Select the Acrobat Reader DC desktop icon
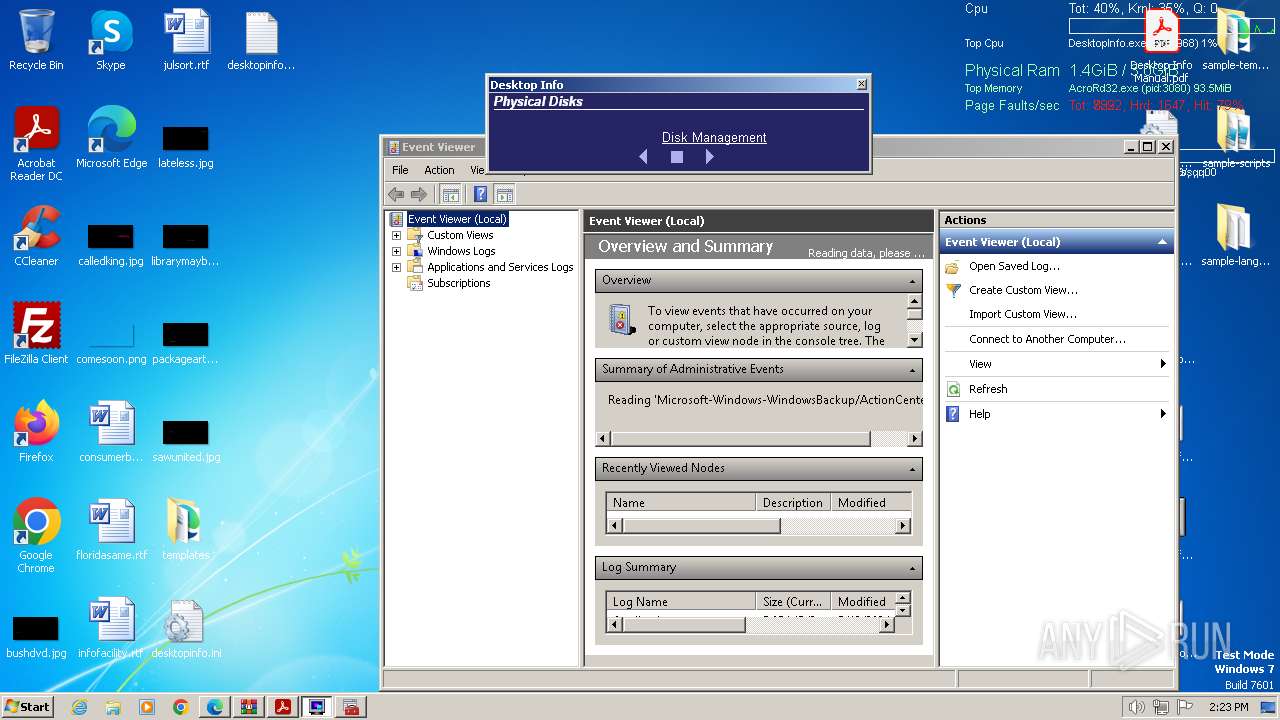1280x720 pixels. [36, 144]
